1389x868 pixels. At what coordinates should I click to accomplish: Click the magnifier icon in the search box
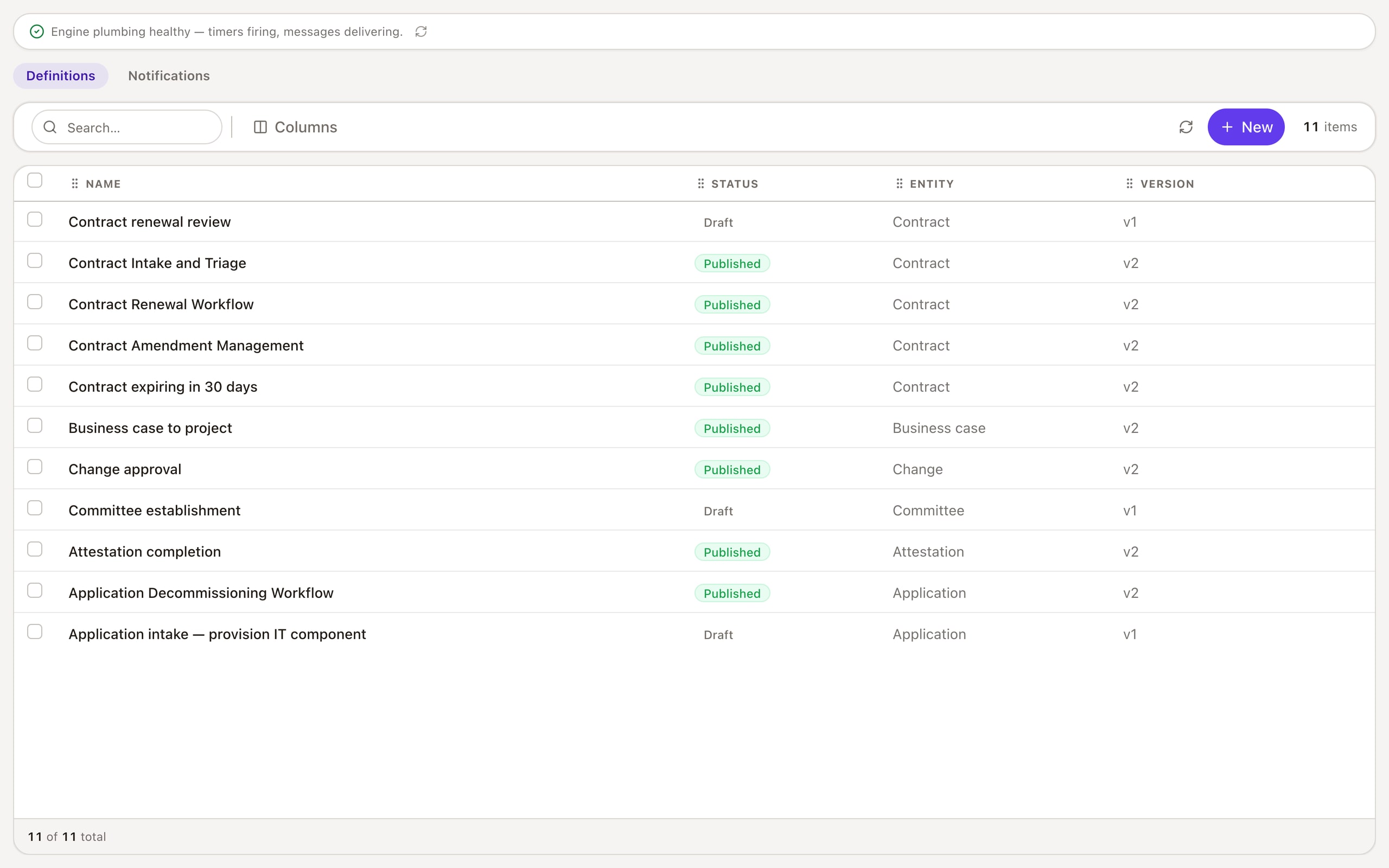coord(50,127)
